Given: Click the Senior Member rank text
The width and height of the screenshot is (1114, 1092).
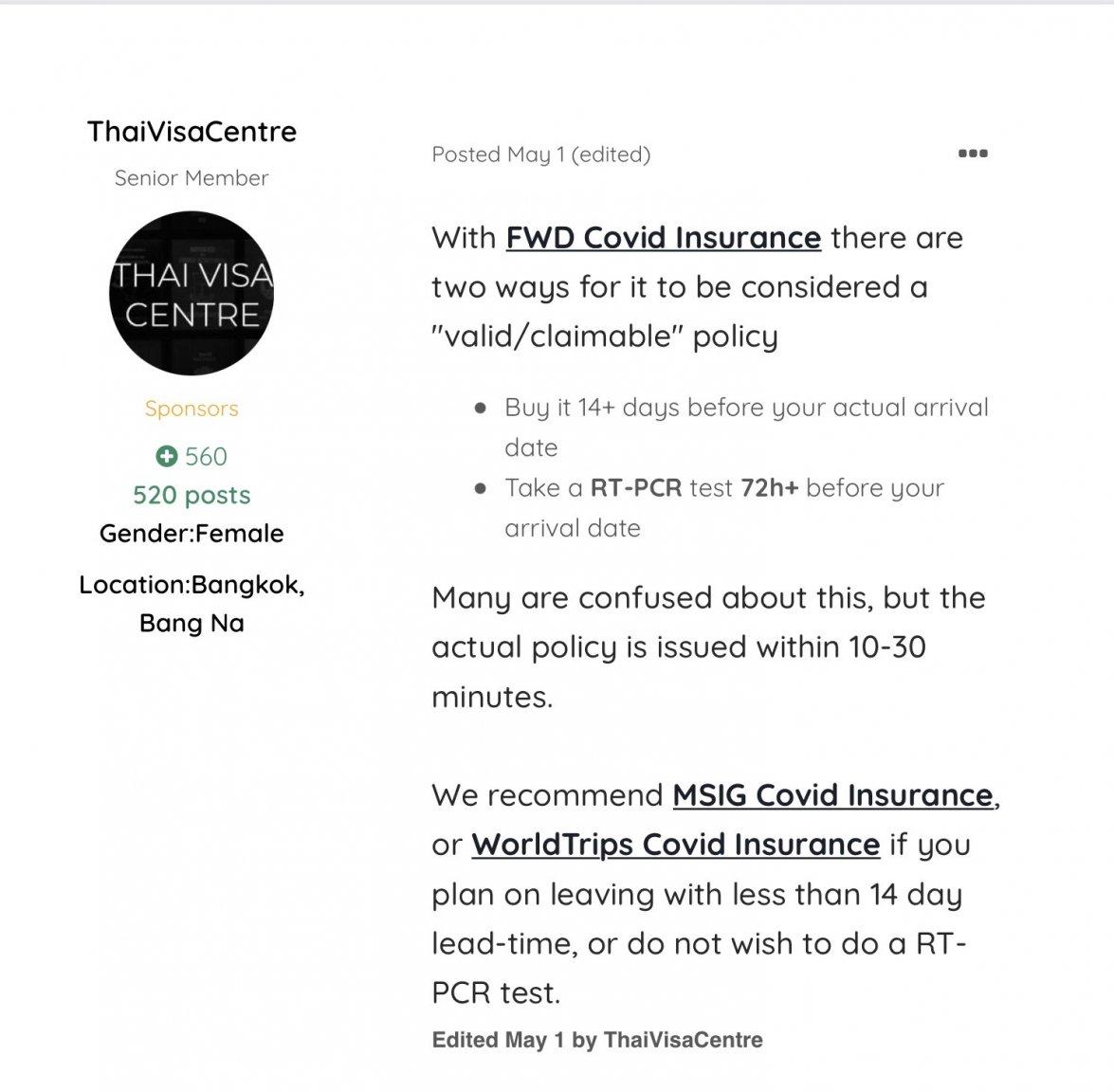Looking at the screenshot, I should [x=192, y=177].
